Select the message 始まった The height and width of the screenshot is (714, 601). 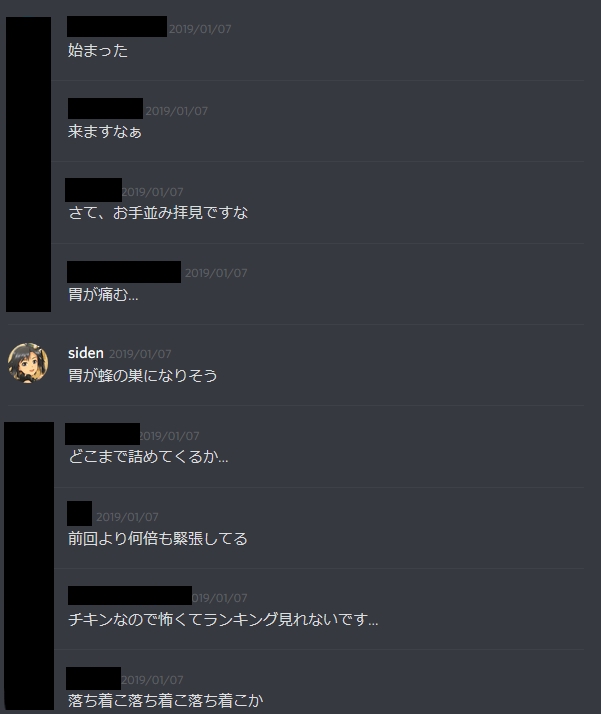(97, 50)
